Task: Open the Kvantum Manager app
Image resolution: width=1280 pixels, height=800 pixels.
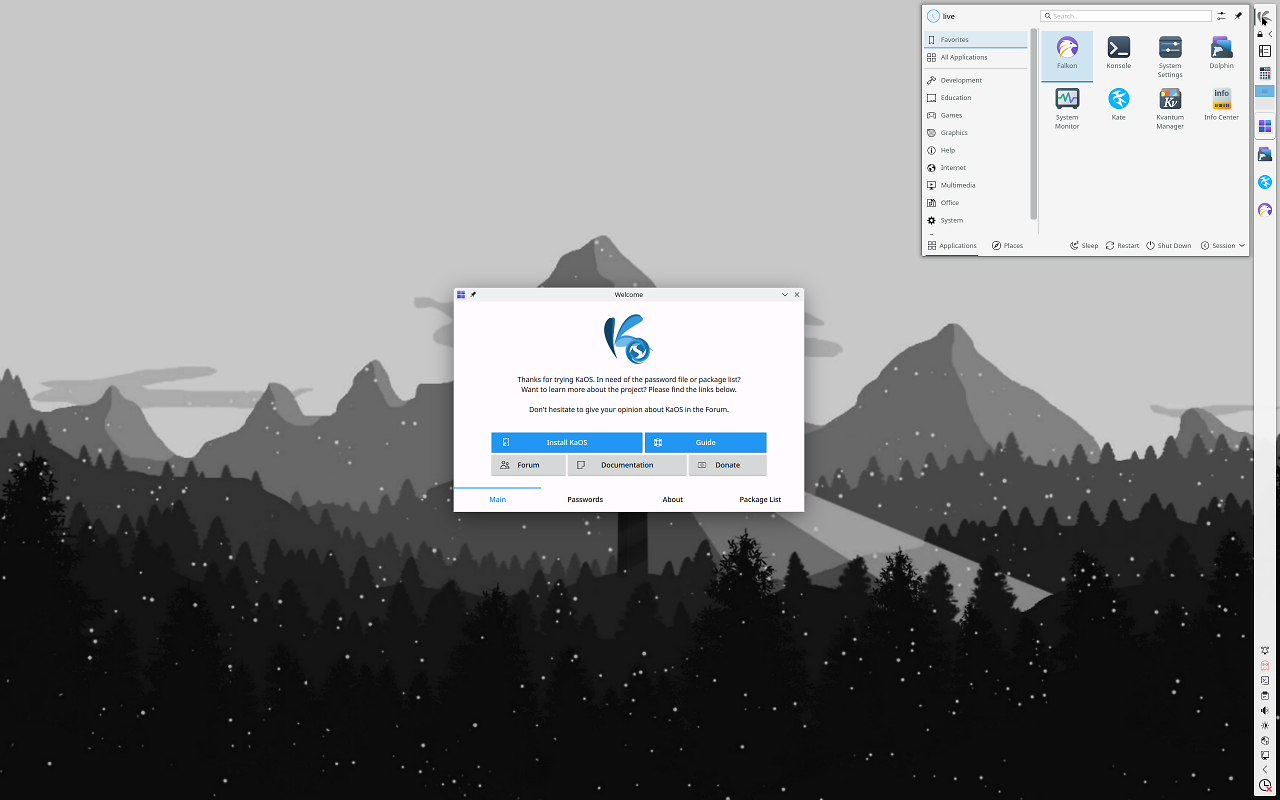Action: coord(1170,108)
